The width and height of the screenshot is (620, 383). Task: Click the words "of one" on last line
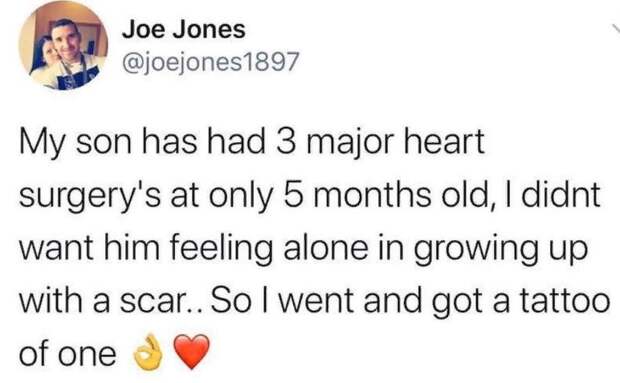tap(68, 353)
